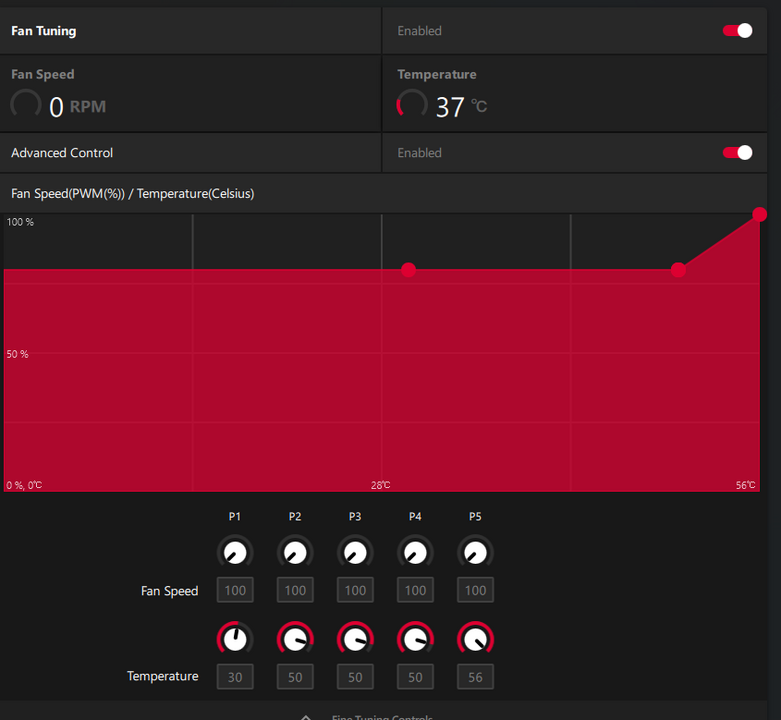The image size is (781, 720).
Task: Click the P1 temperature field showing 30
Action: (235, 677)
